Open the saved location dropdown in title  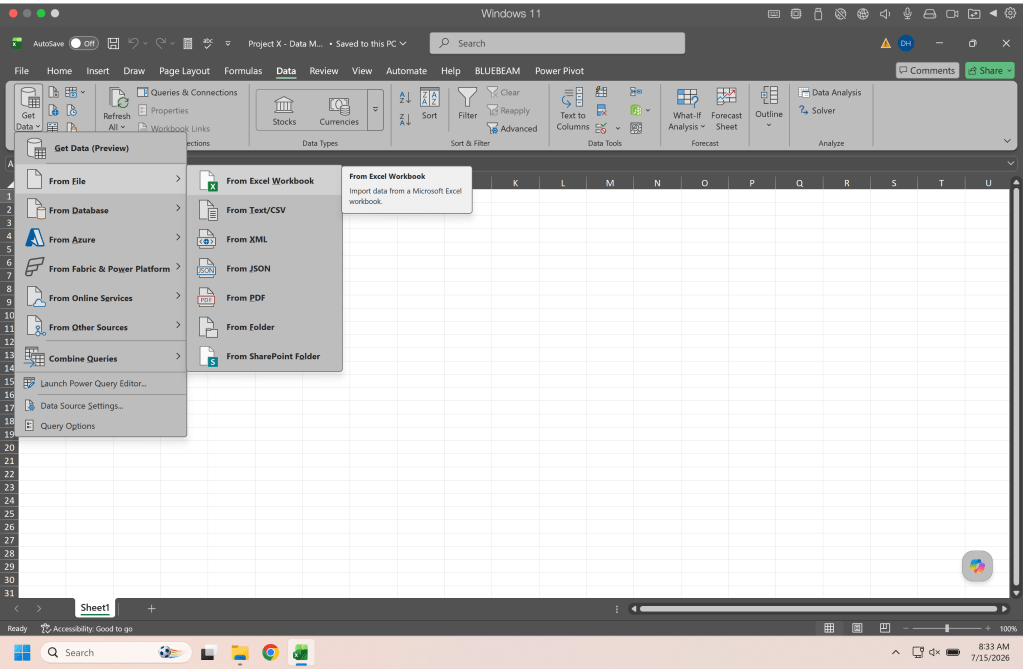click(x=403, y=44)
